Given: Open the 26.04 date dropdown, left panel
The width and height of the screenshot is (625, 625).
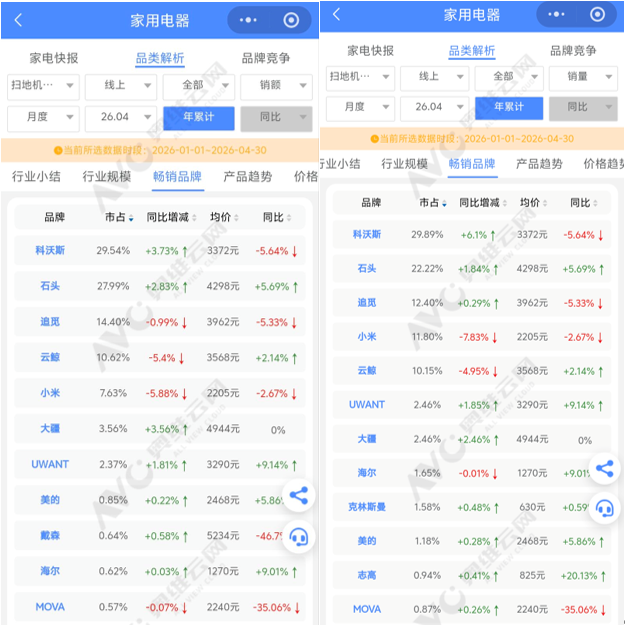Looking at the screenshot, I should (x=121, y=118).
